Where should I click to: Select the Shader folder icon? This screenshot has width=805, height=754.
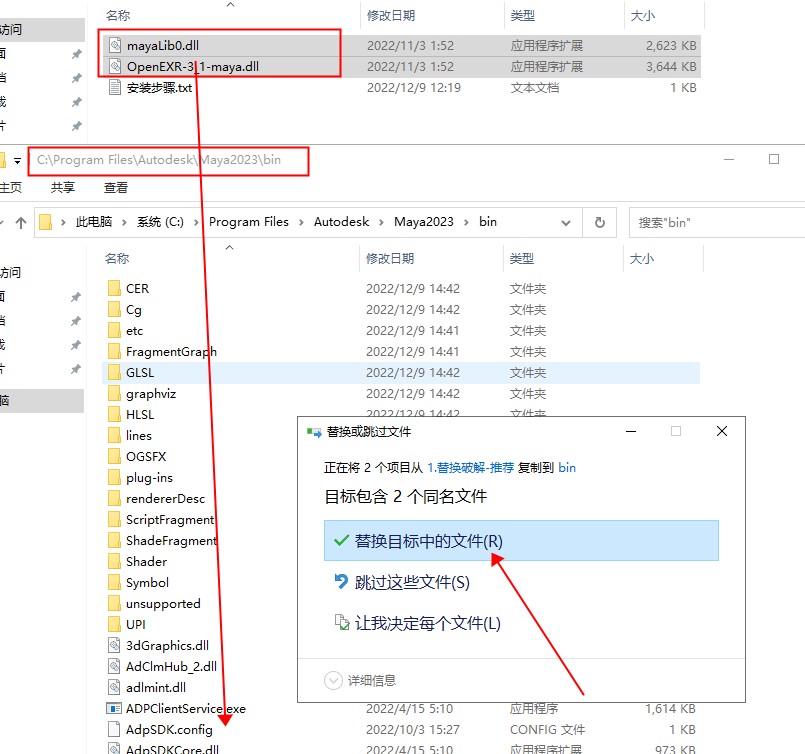click(114, 562)
